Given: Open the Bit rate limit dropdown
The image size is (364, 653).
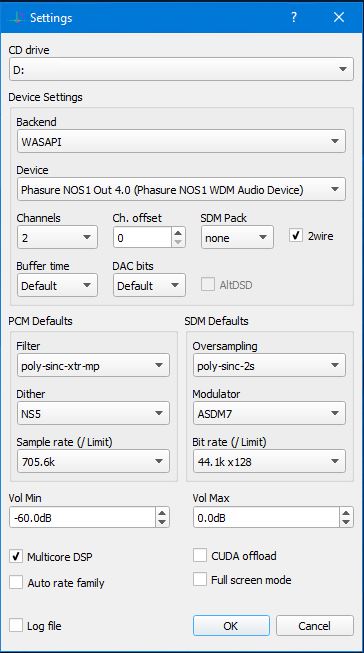Looking at the screenshot, I should [269, 461].
